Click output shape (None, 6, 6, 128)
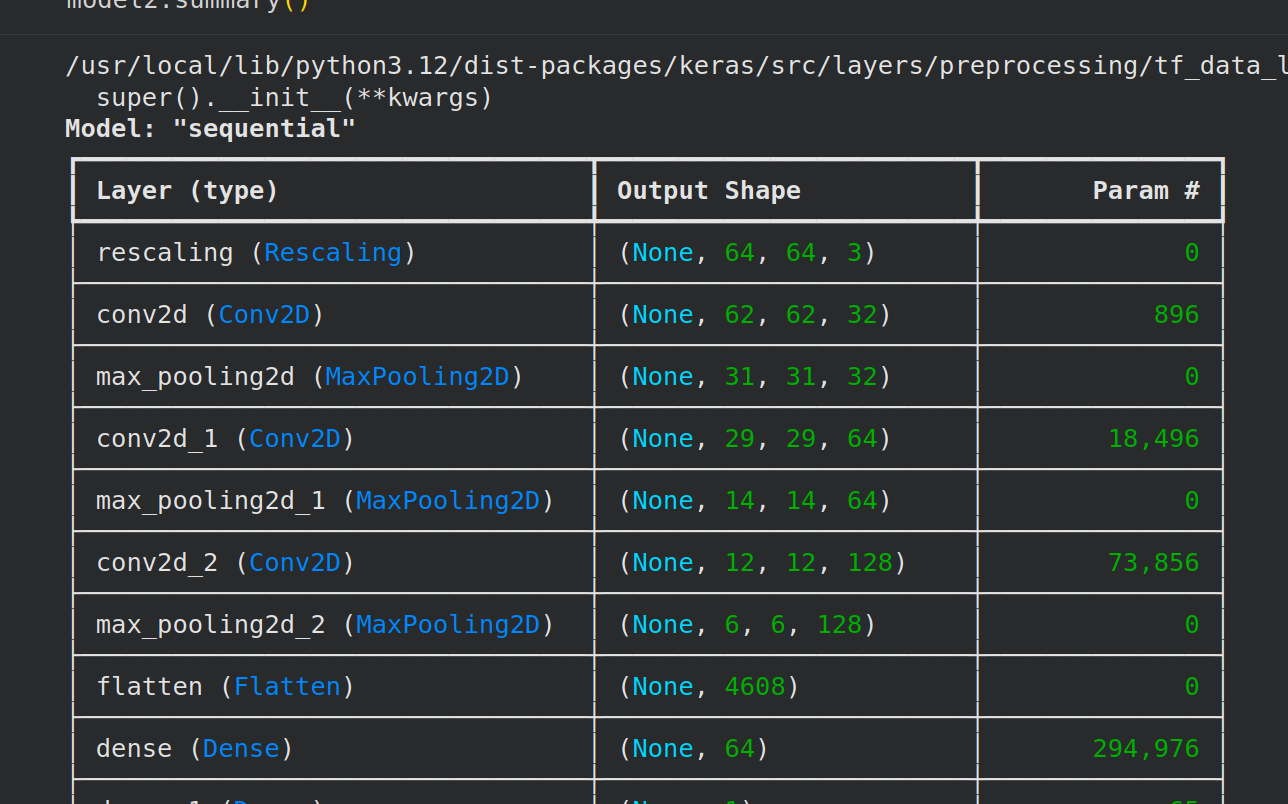Viewport: 1288px width, 804px height. click(x=747, y=625)
